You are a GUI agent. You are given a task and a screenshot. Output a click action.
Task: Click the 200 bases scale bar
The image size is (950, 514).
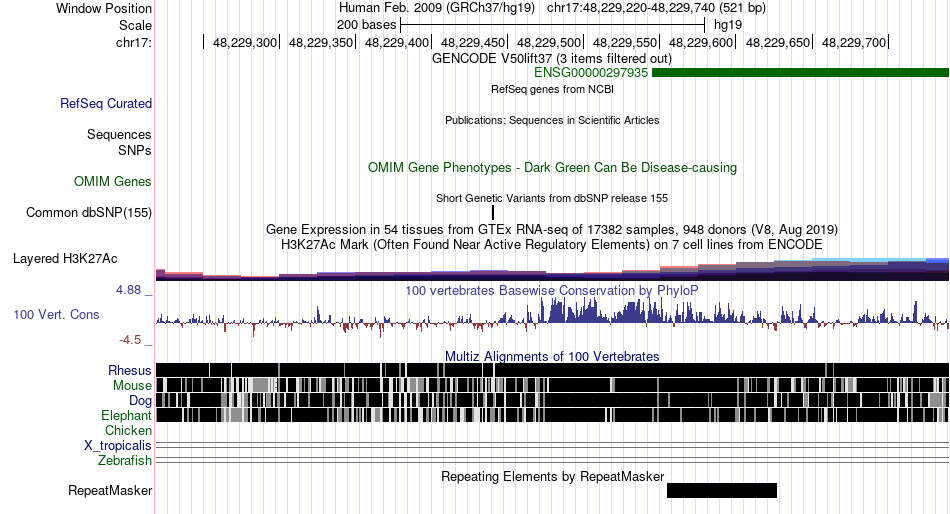553,25
